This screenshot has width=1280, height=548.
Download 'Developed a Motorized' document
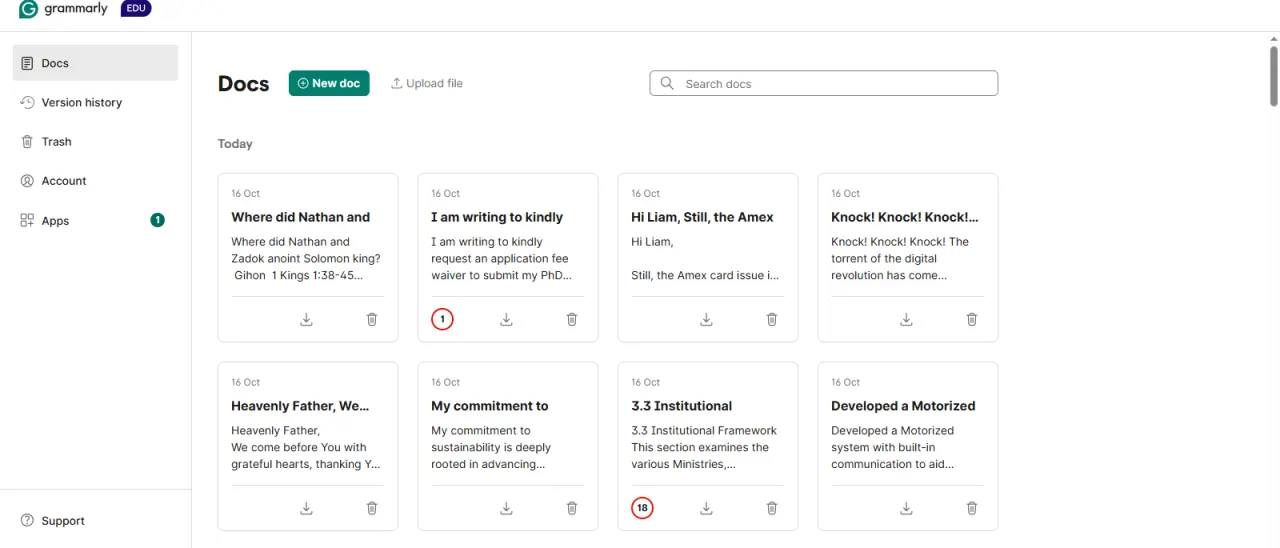[x=907, y=508]
